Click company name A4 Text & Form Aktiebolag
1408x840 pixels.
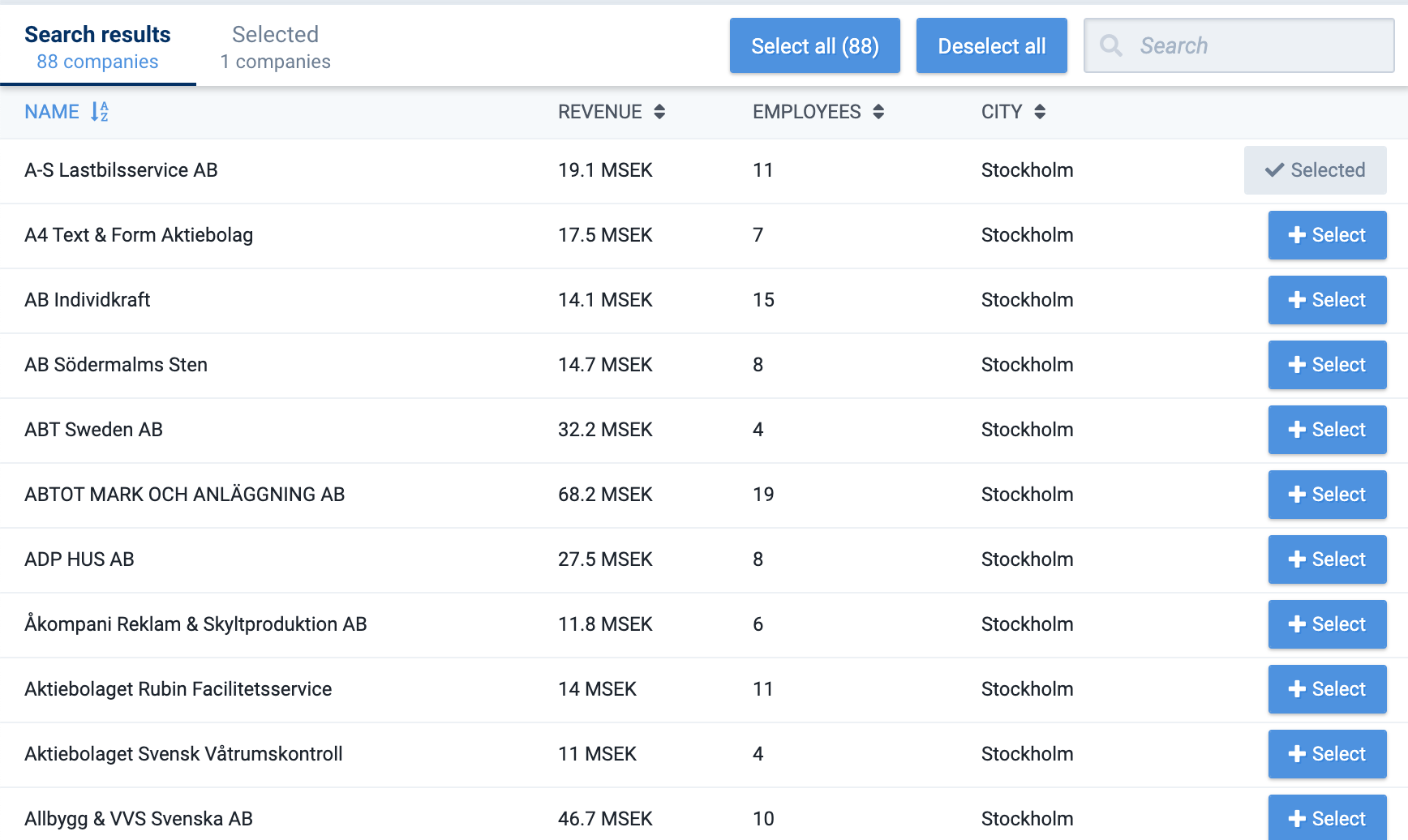click(x=139, y=235)
